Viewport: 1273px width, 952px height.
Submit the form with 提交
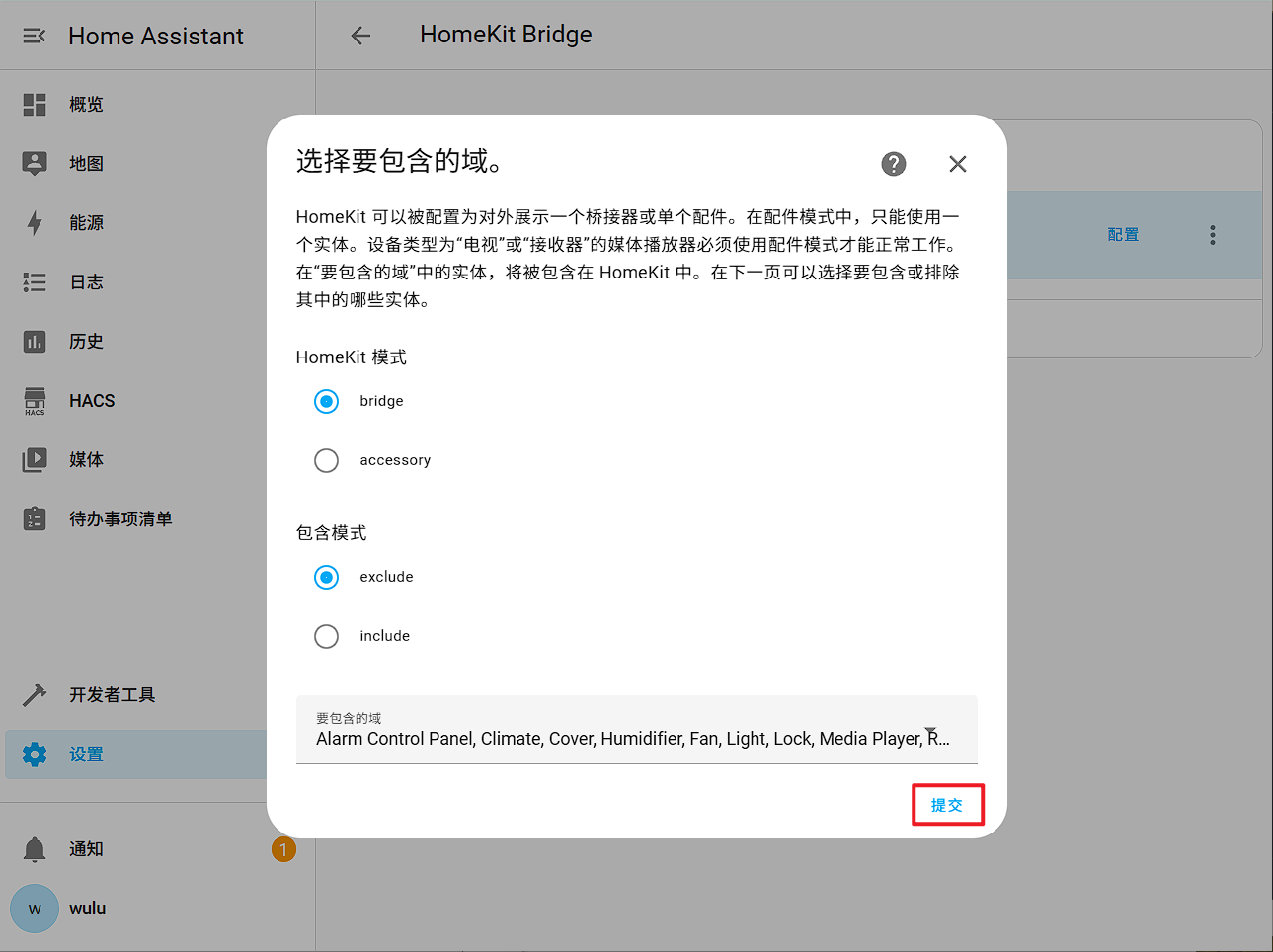947,805
